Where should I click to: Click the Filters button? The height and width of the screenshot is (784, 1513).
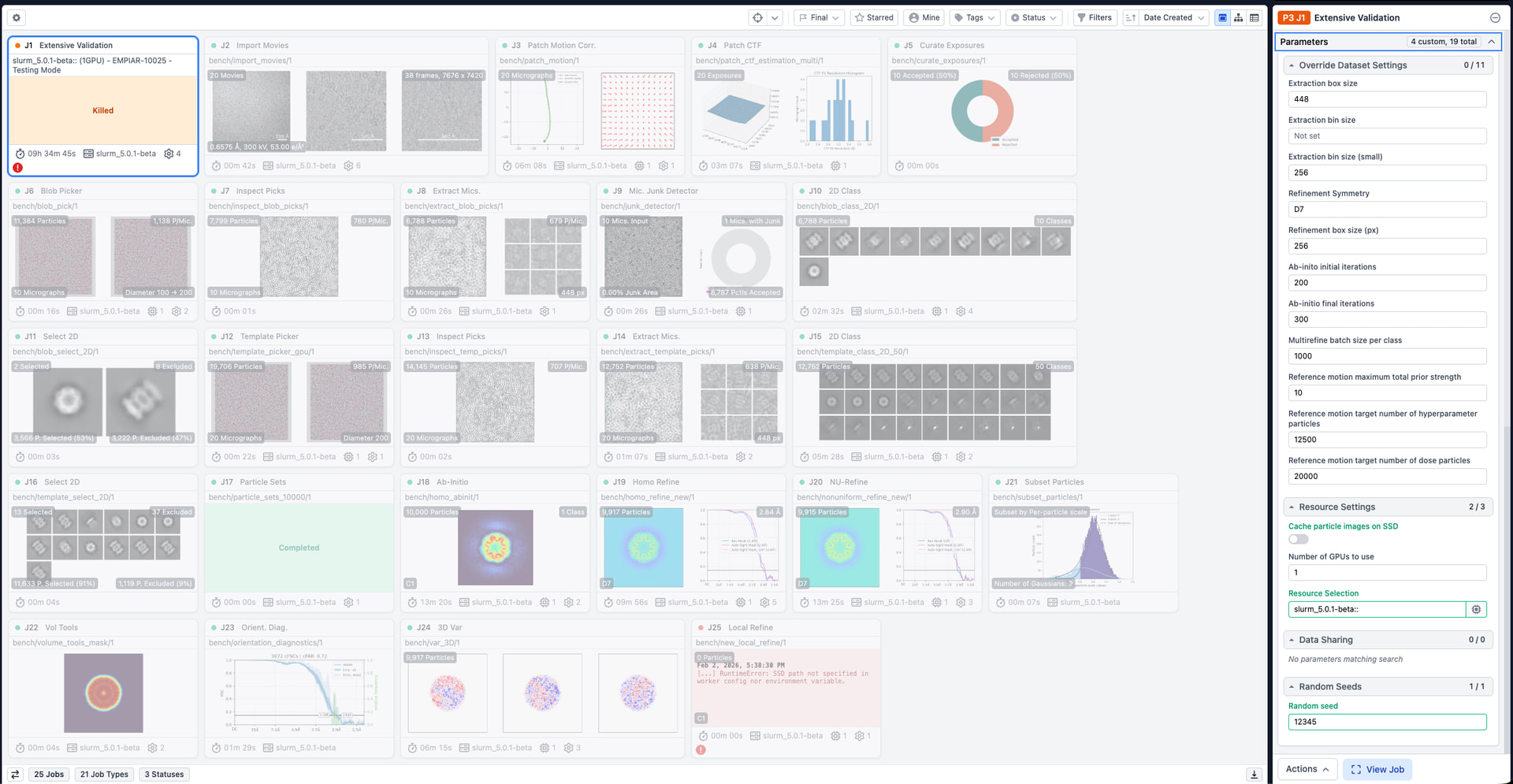point(1094,17)
